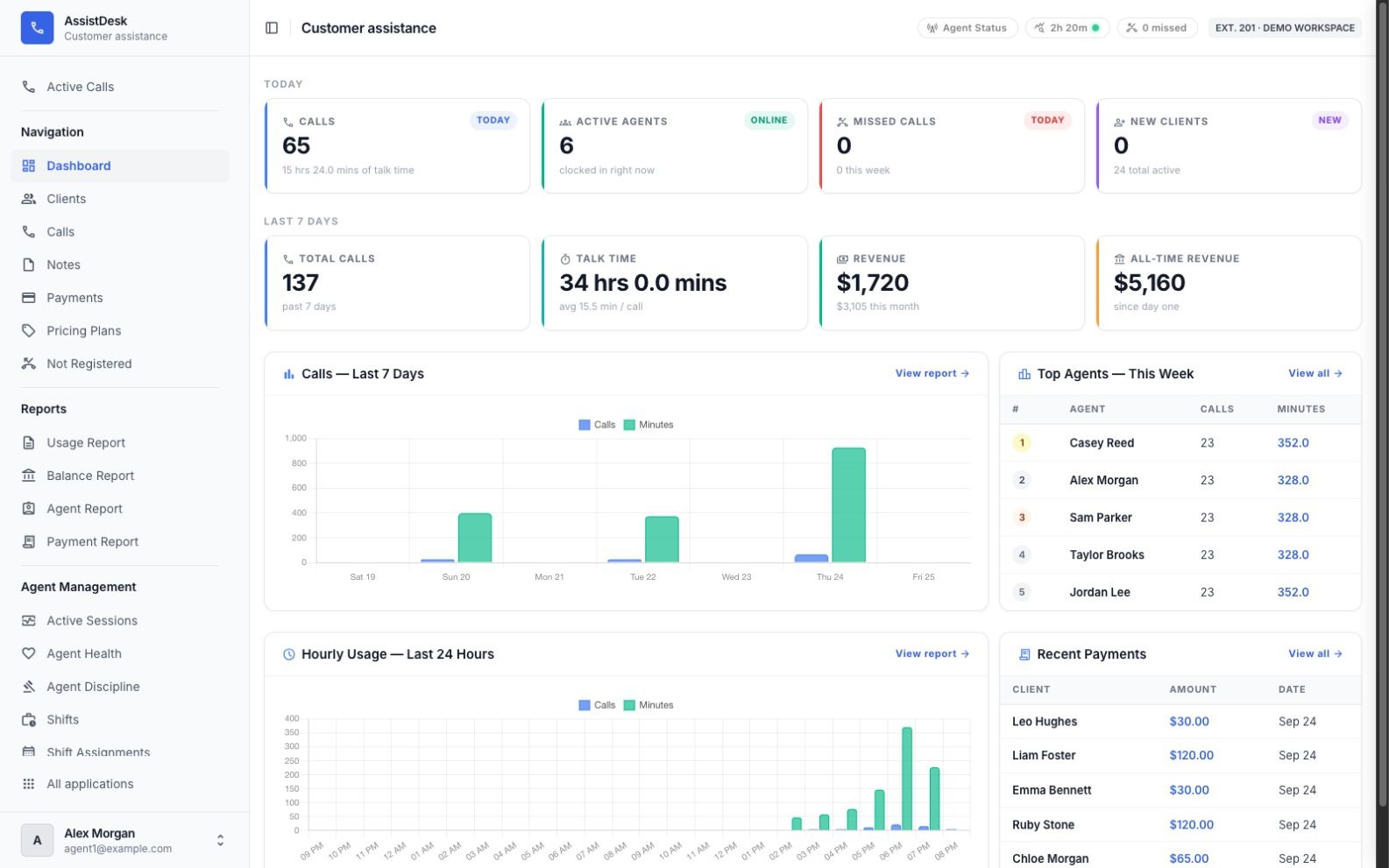Click the All applications grid icon
Viewport: 1389px width, 868px height.
(29, 784)
